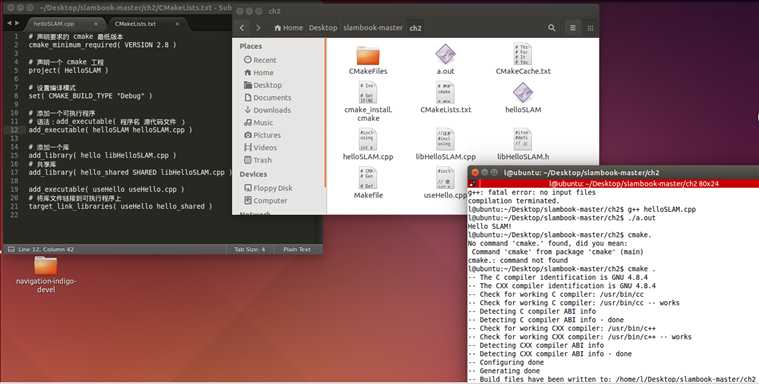
Task: Click terminal line '-- Configuring done'
Action: coord(505,362)
